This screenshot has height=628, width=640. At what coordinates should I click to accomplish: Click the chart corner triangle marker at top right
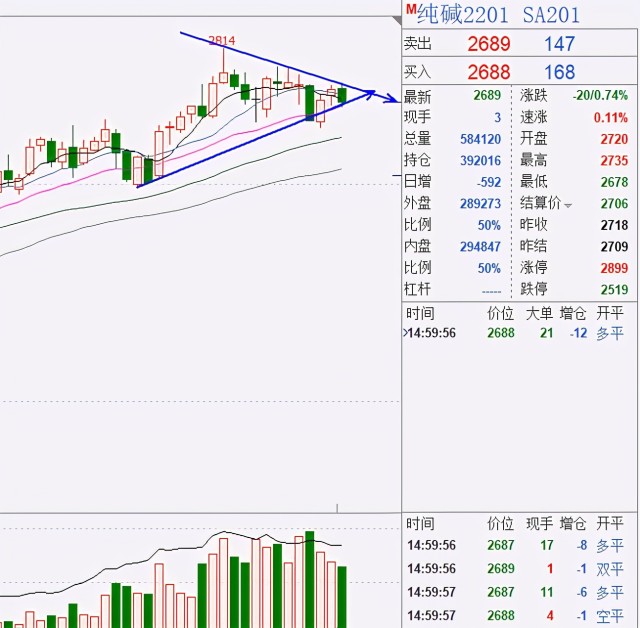[x=397, y=21]
